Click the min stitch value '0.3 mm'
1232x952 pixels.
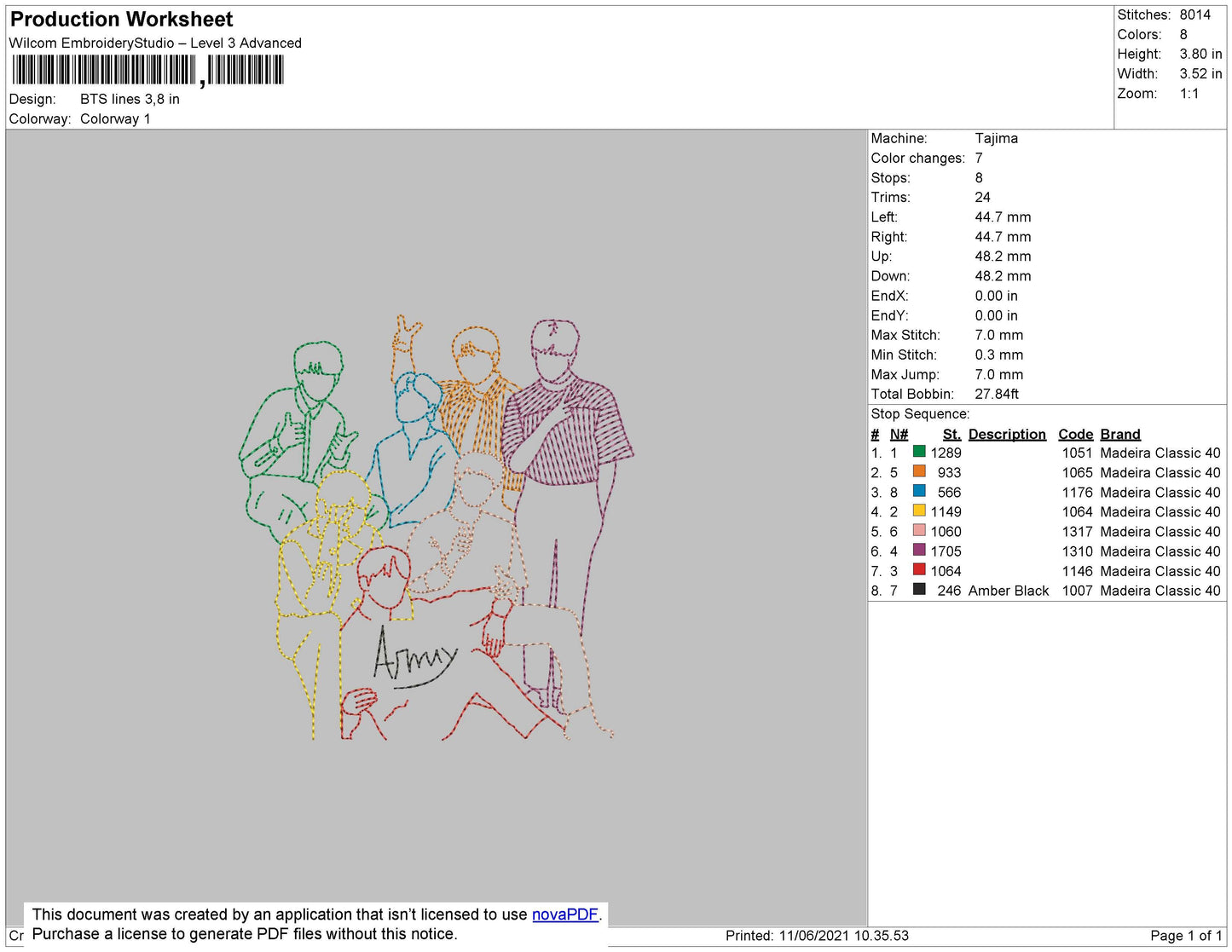click(x=999, y=355)
